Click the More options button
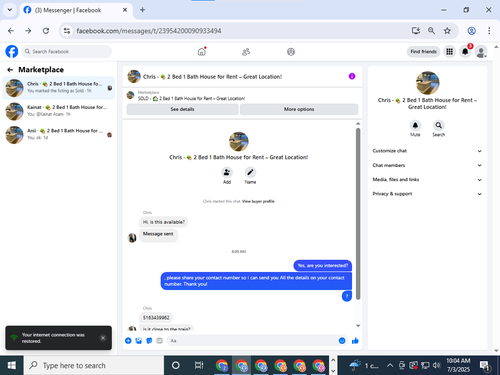 [299, 109]
